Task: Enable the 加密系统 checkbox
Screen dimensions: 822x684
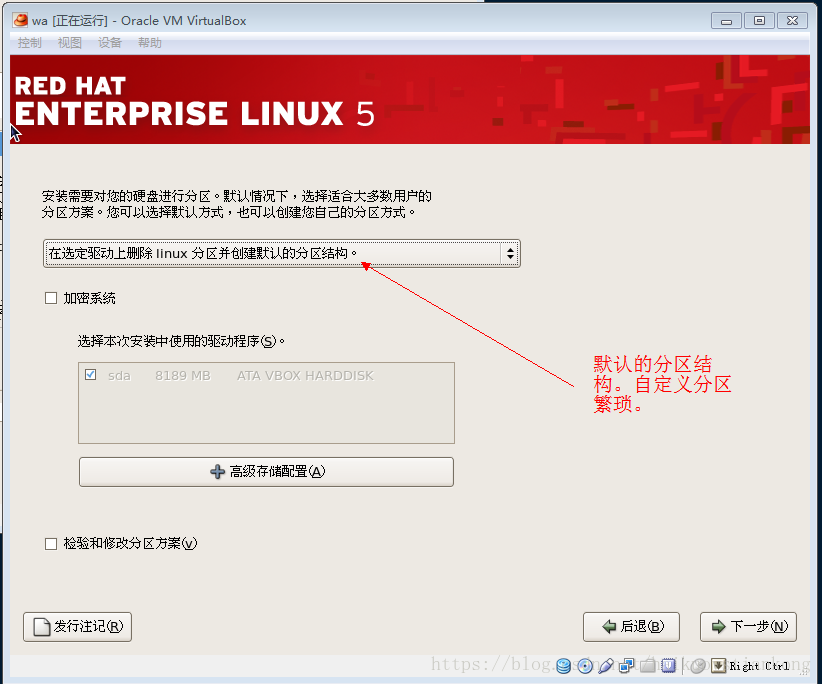Action: pos(51,298)
